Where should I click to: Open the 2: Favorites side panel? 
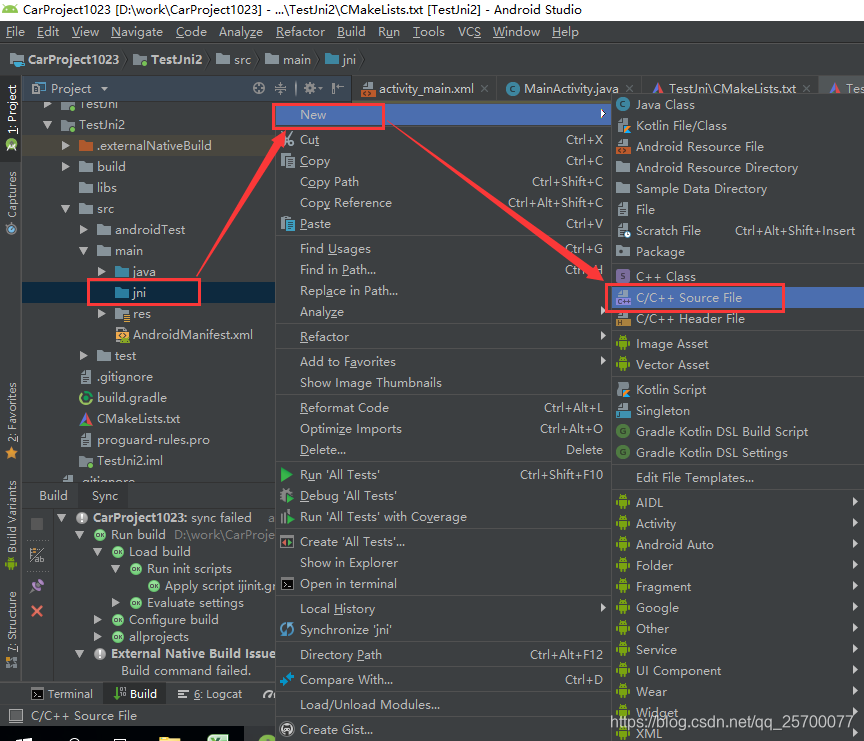pos(12,420)
